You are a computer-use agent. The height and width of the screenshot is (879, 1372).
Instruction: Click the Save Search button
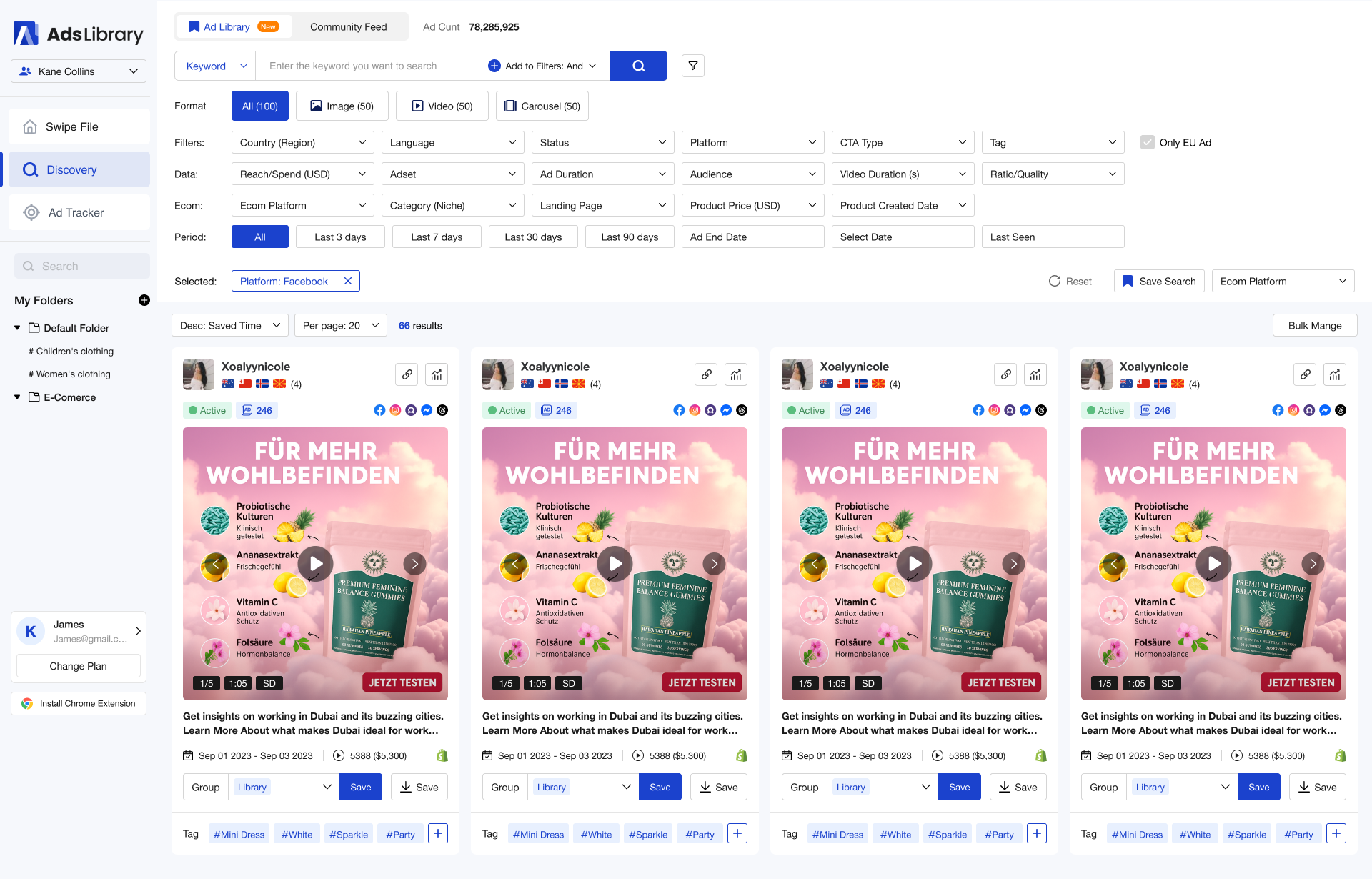tap(1159, 281)
